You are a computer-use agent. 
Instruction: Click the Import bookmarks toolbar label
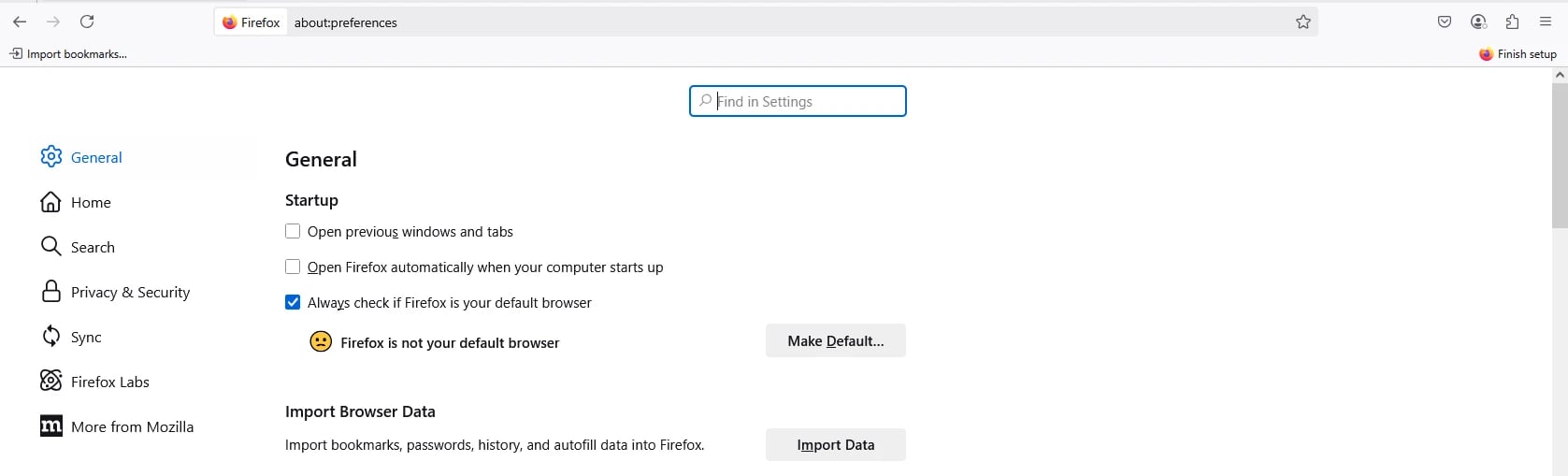coord(77,54)
